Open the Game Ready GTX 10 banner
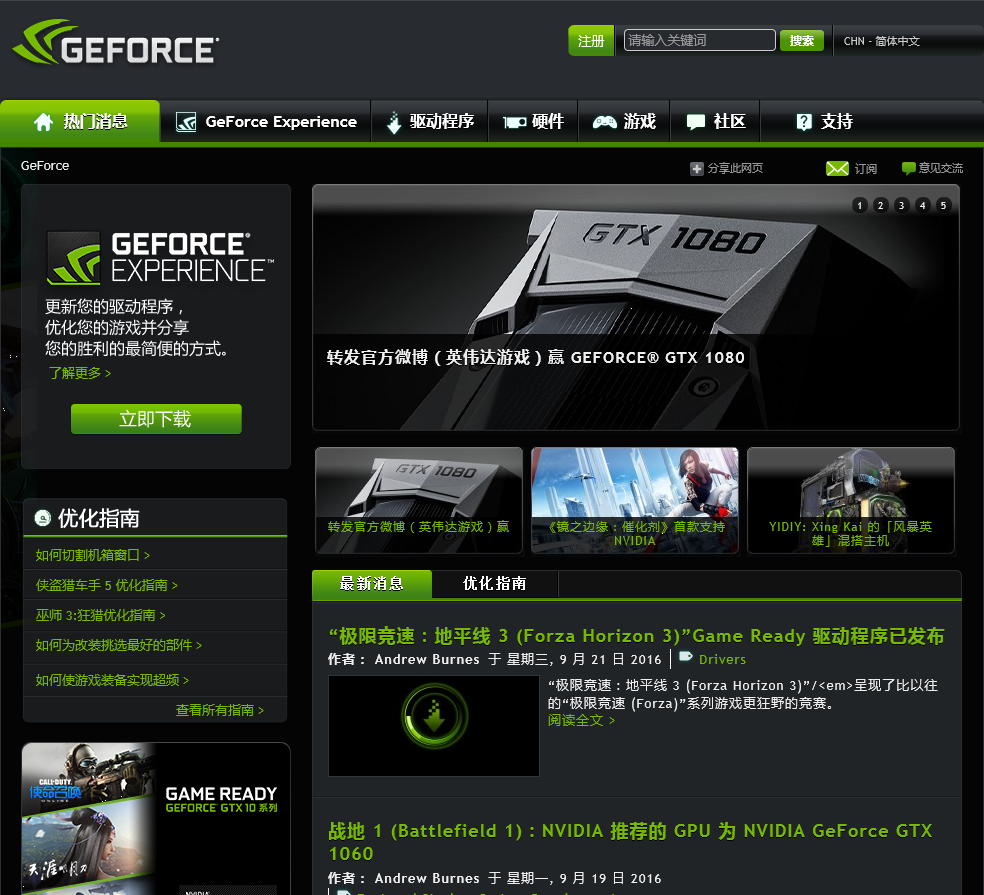The height and width of the screenshot is (895, 984). coord(156,818)
